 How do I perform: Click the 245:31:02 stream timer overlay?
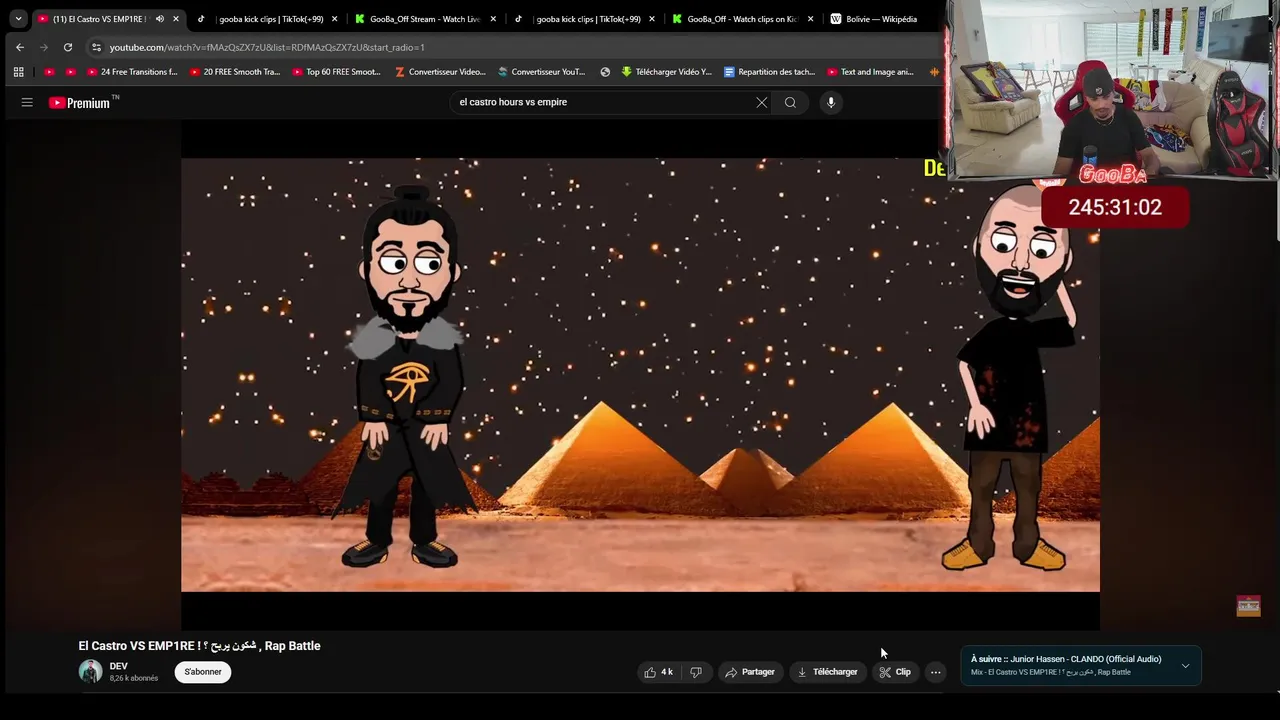1115,207
